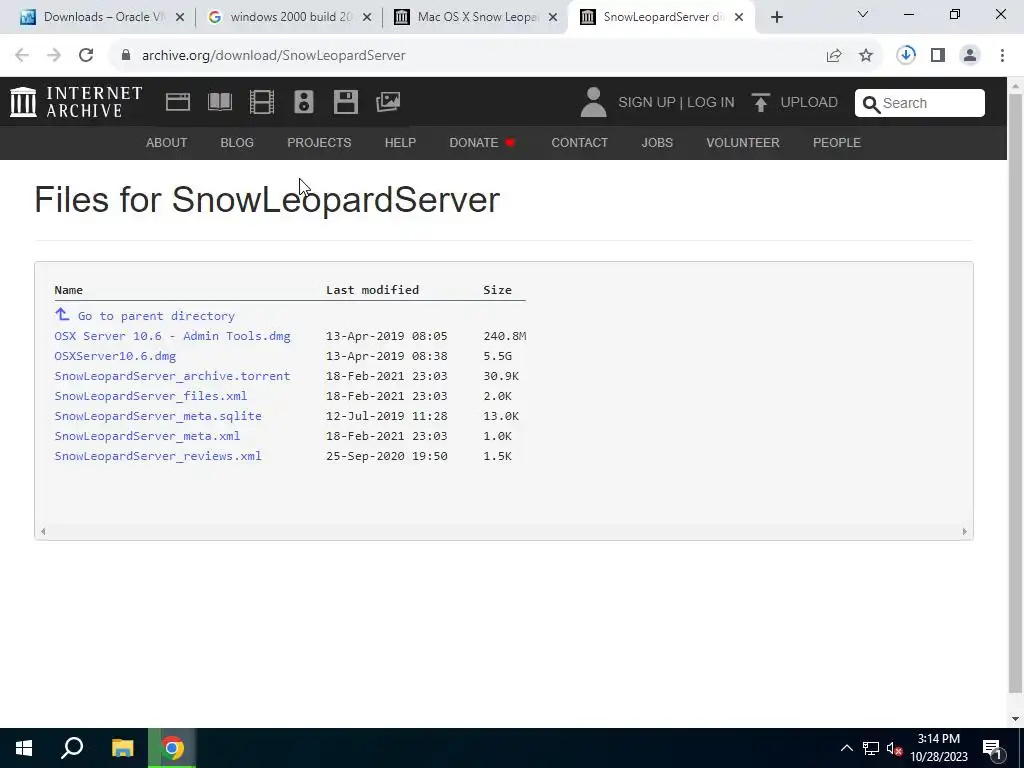Click Go to parent directory link
1024x768 pixels.
click(156, 316)
